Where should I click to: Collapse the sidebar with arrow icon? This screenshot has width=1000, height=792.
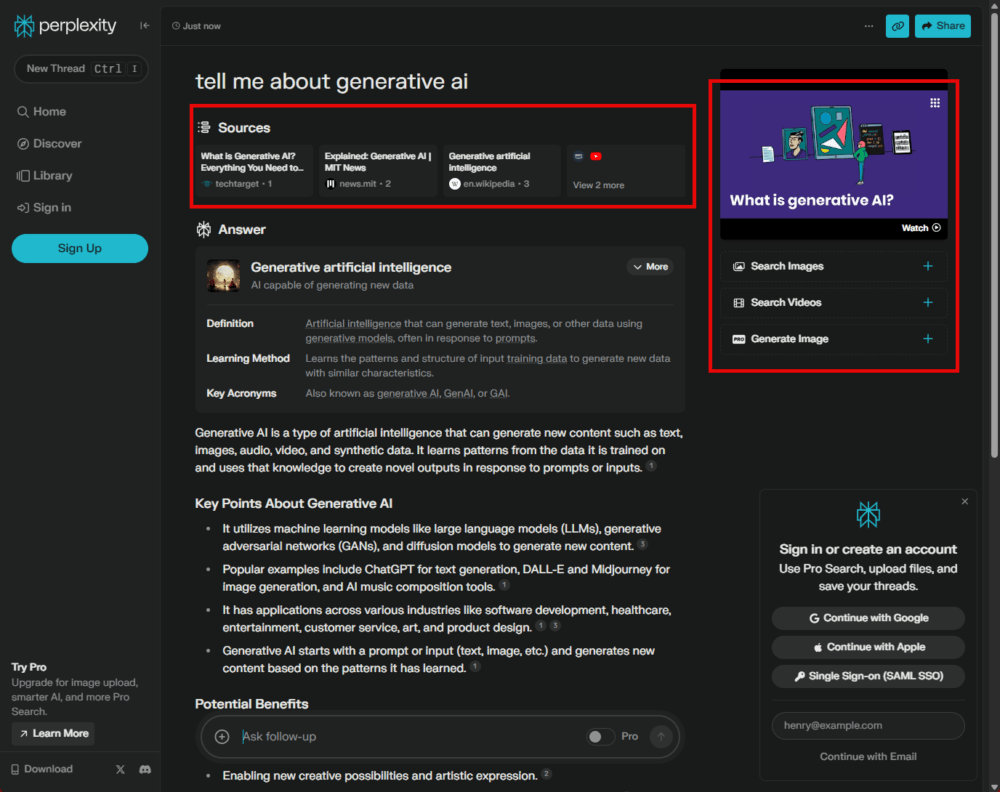[145, 26]
